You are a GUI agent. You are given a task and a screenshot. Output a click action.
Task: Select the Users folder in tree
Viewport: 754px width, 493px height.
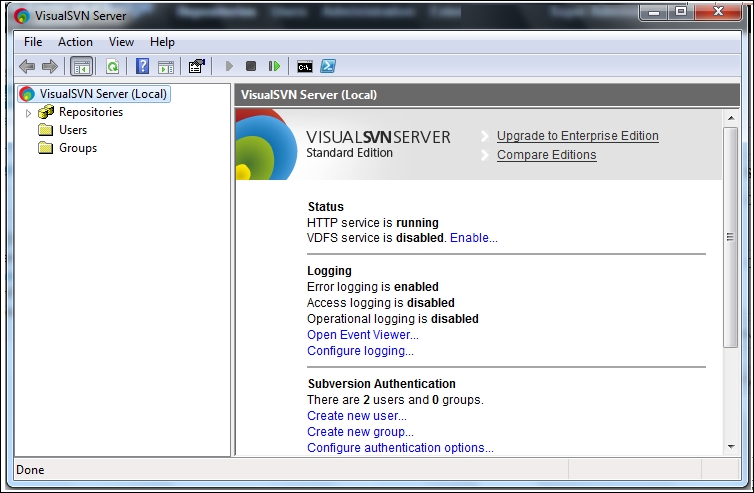click(72, 130)
